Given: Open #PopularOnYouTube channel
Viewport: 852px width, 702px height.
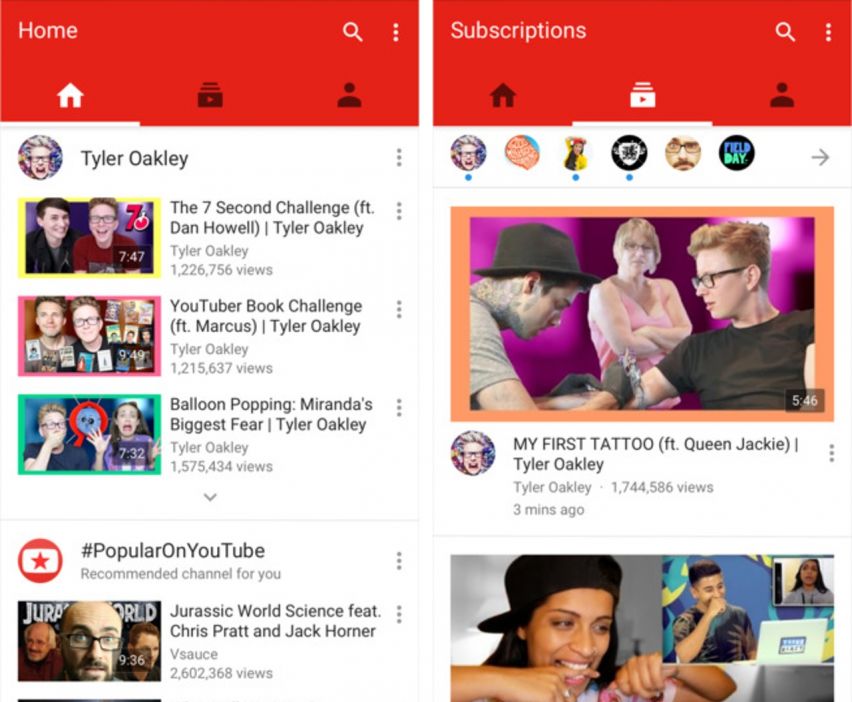Looking at the screenshot, I should pyautogui.click(x=172, y=551).
